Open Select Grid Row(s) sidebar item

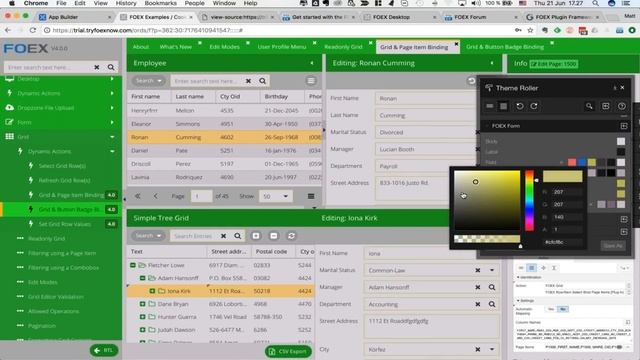pyautogui.click(x=62, y=166)
